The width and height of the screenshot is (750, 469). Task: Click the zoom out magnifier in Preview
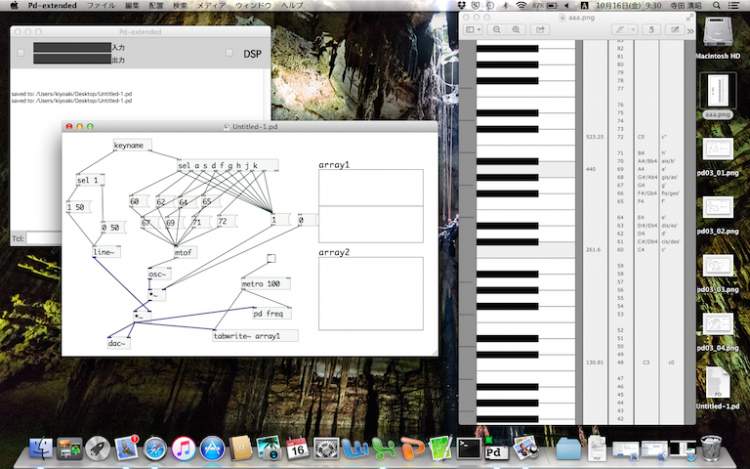[x=499, y=30]
